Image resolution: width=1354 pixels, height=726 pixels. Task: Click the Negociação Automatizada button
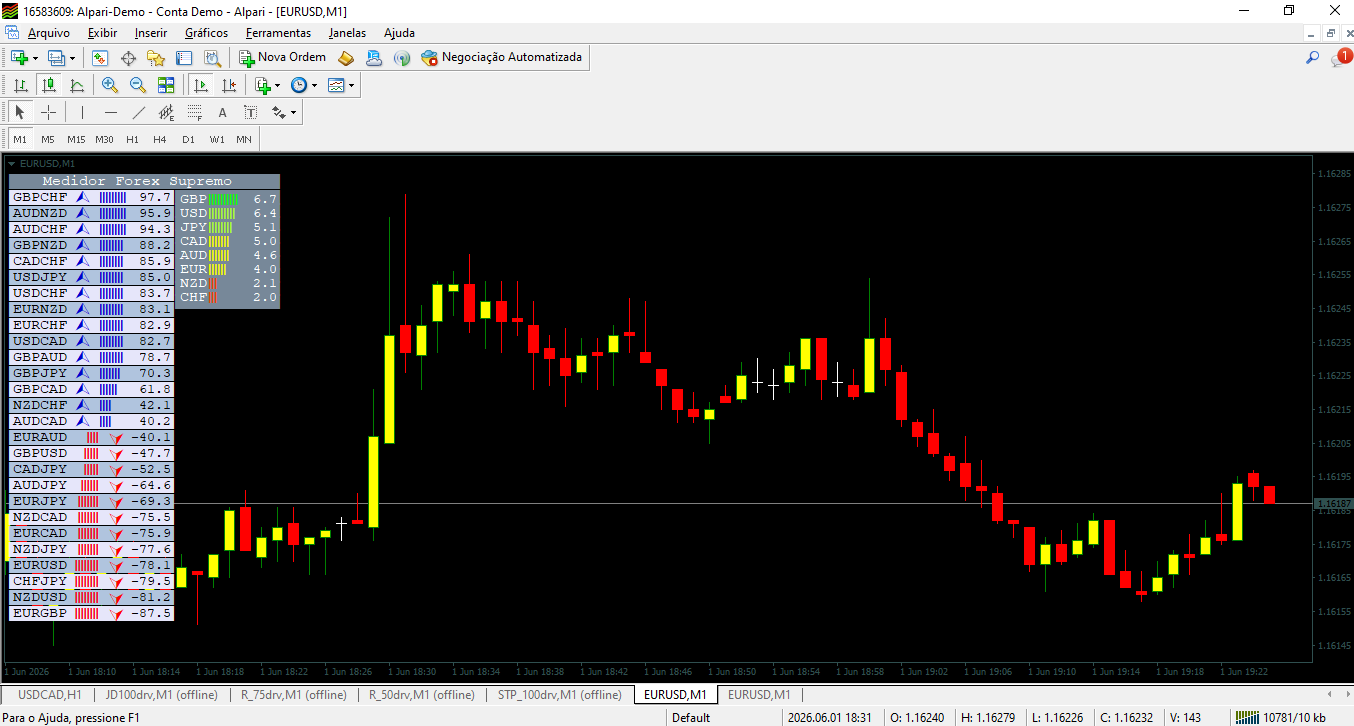[x=502, y=58]
